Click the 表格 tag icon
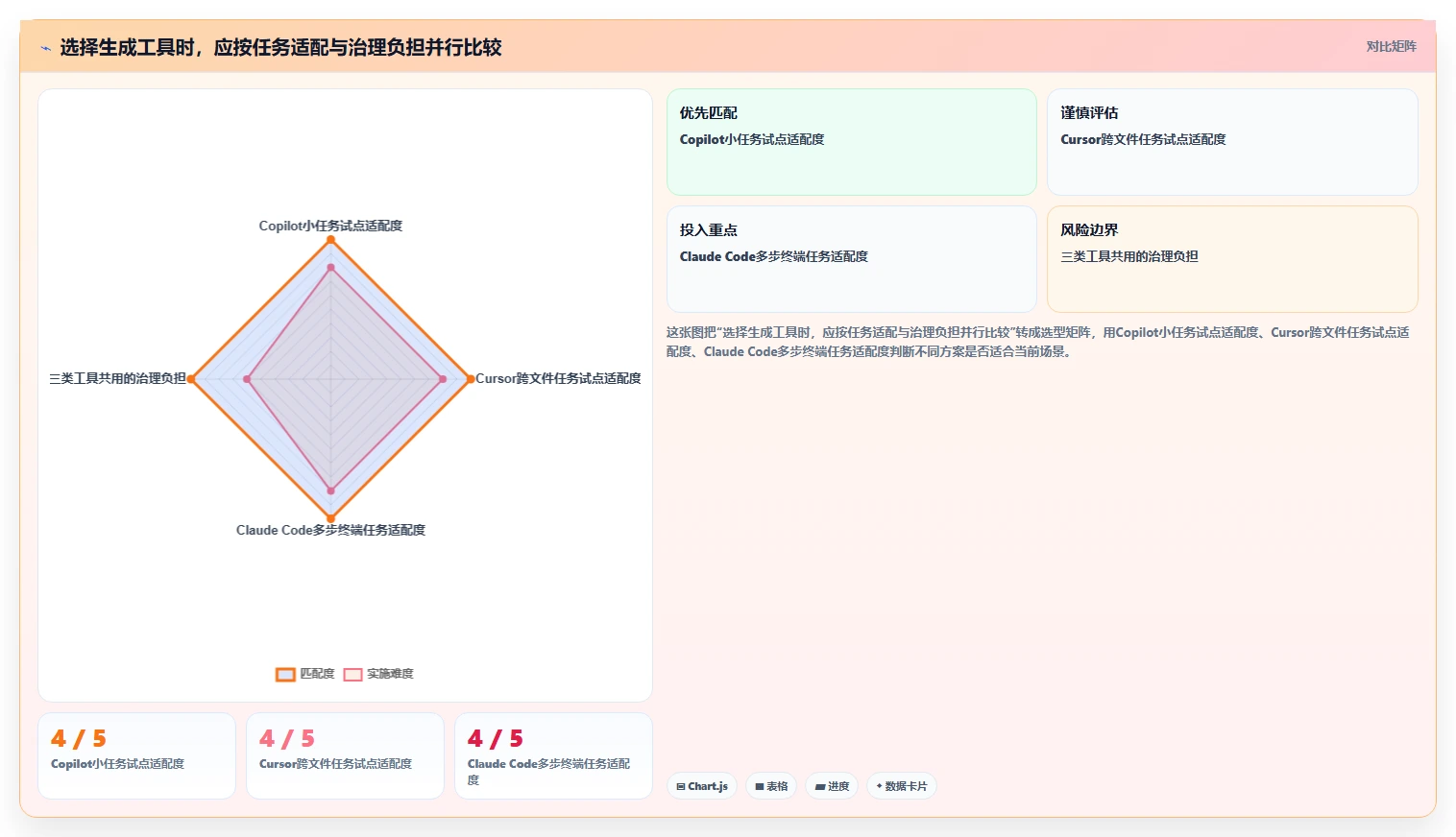The width and height of the screenshot is (1456, 837). point(759,786)
